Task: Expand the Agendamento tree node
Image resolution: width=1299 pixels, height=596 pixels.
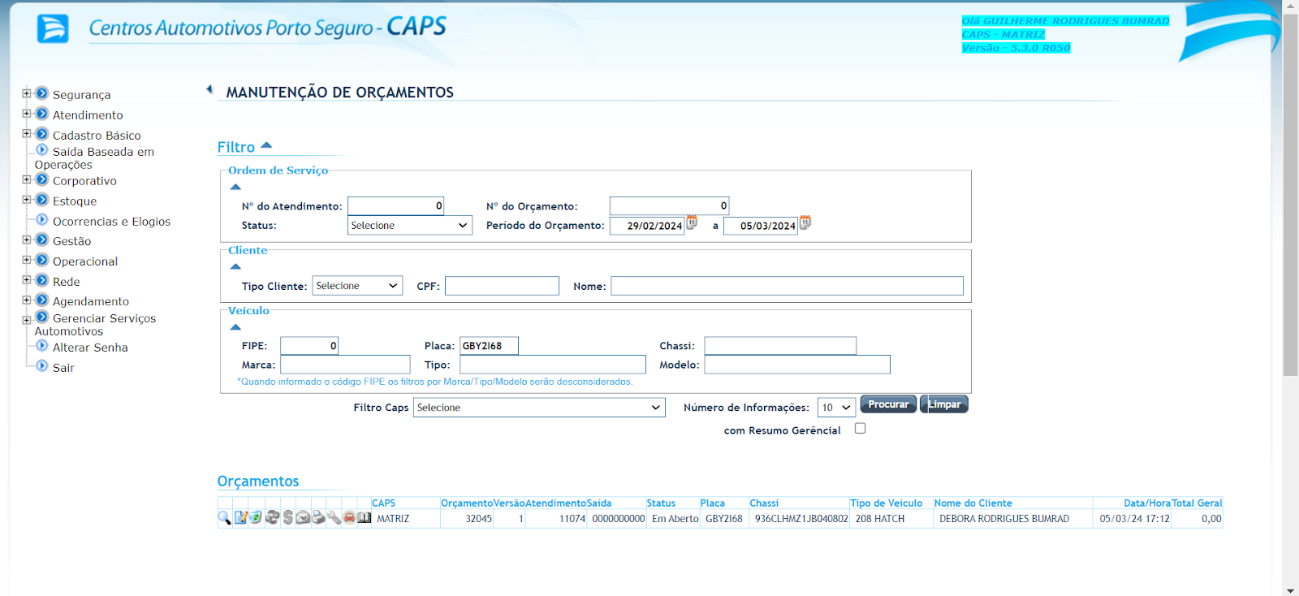Action: tap(27, 300)
